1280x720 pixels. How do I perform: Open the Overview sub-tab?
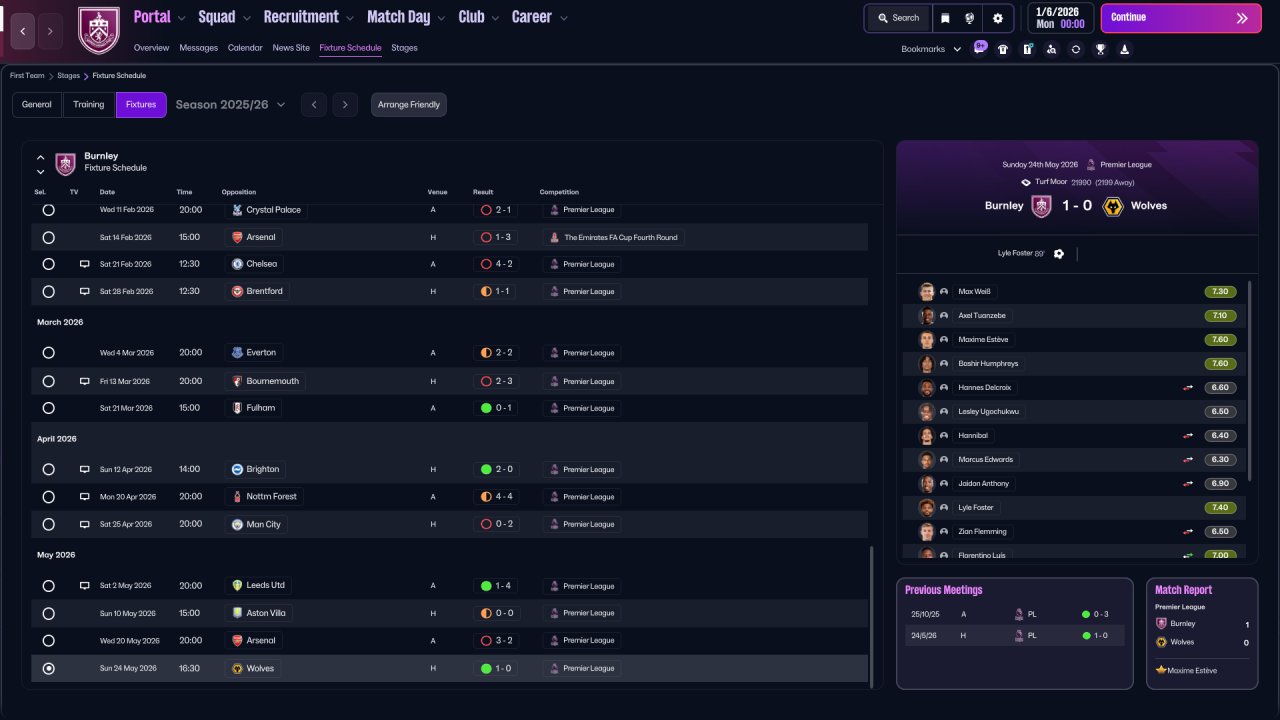151,48
